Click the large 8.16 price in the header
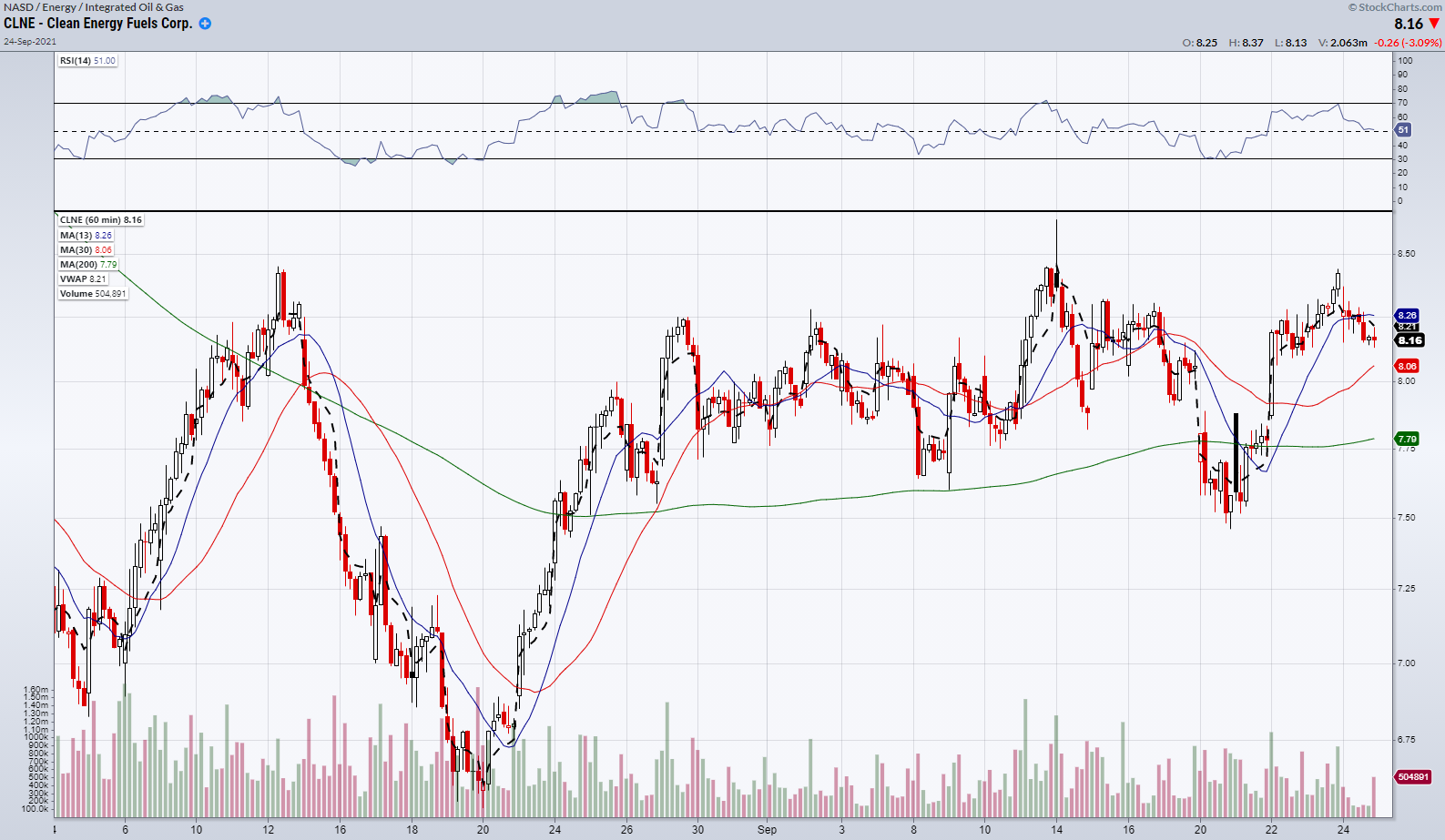The image size is (1445, 840). pos(1408,24)
